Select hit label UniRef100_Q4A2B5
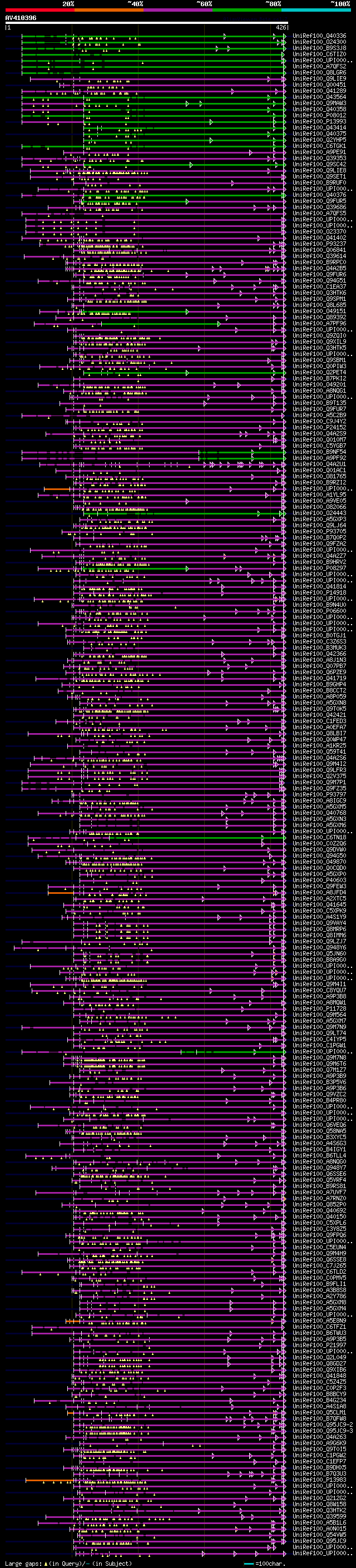Screen dimensions: 356x1568 click(319, 269)
